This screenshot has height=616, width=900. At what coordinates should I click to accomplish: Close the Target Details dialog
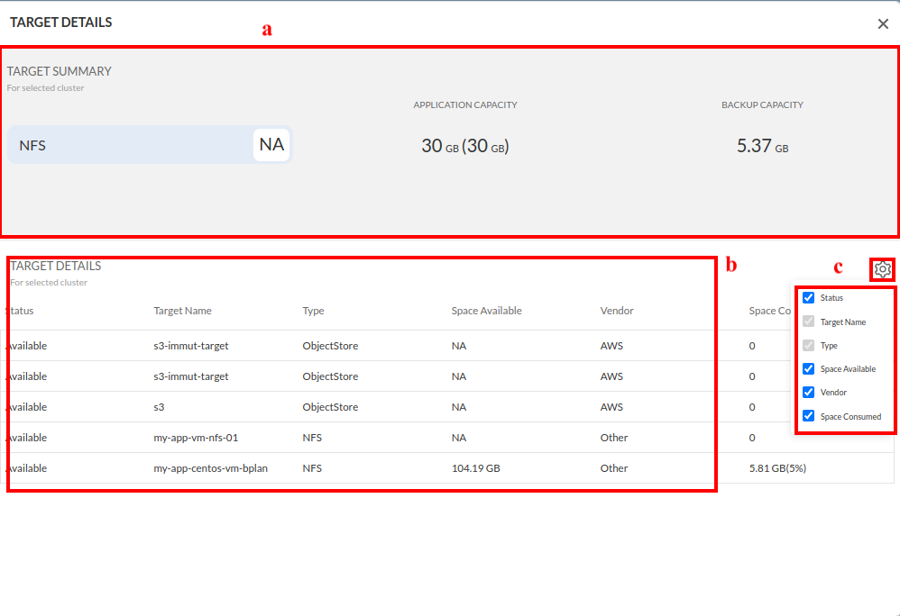(x=882, y=24)
